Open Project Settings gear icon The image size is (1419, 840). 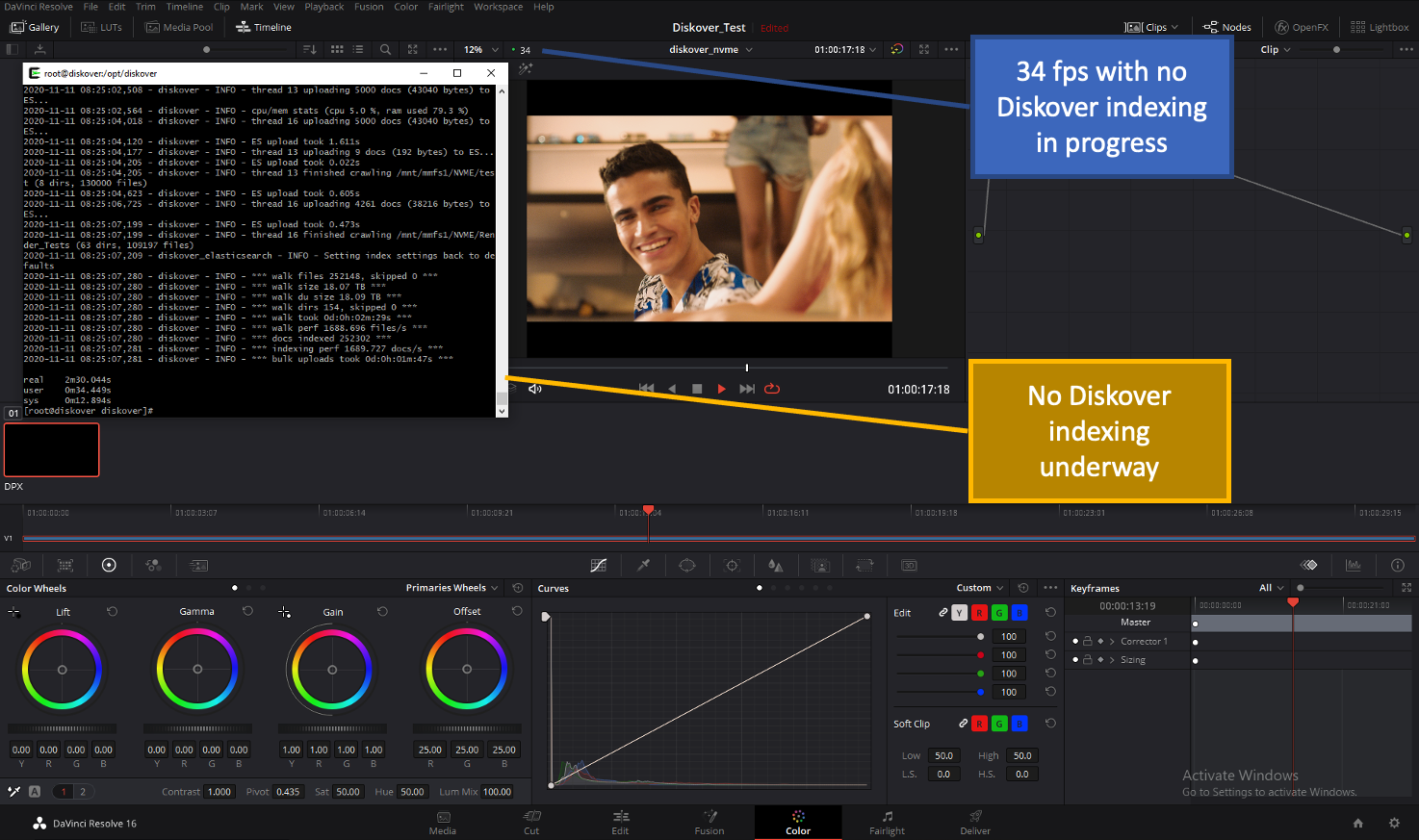(1394, 824)
